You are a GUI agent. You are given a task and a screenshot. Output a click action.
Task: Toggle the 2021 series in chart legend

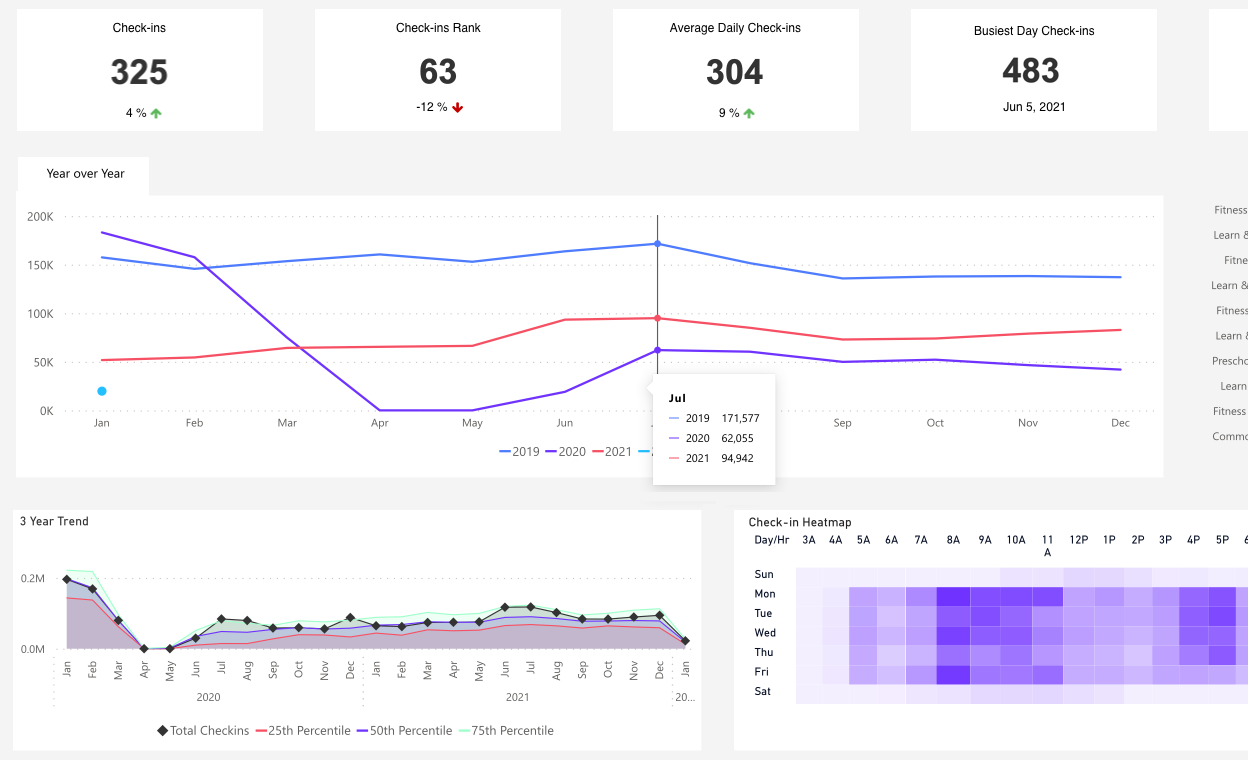[611, 452]
